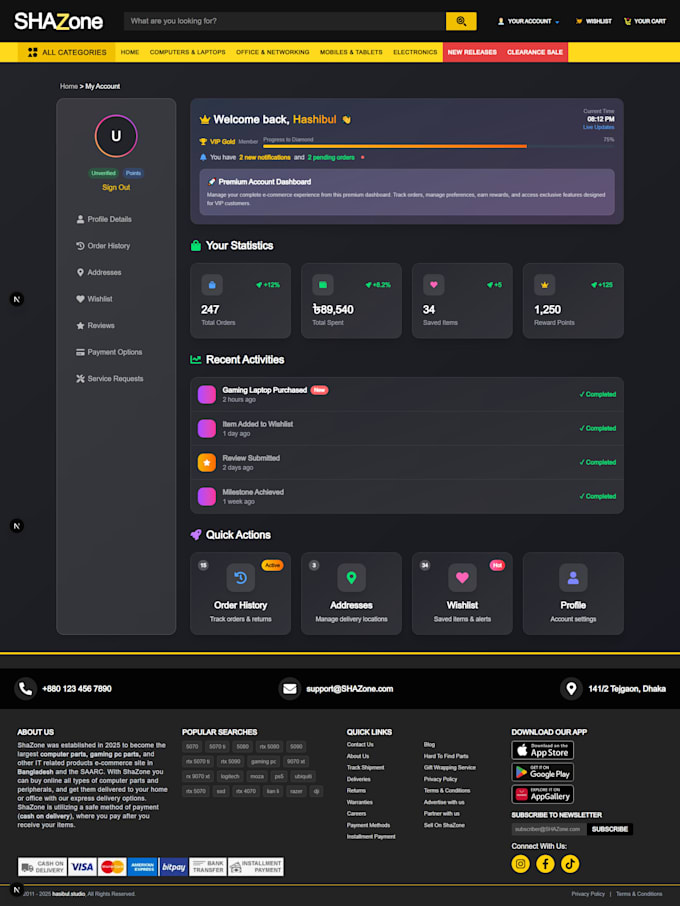Open Your Cart in header
680x906 pixels.
(x=645, y=21)
